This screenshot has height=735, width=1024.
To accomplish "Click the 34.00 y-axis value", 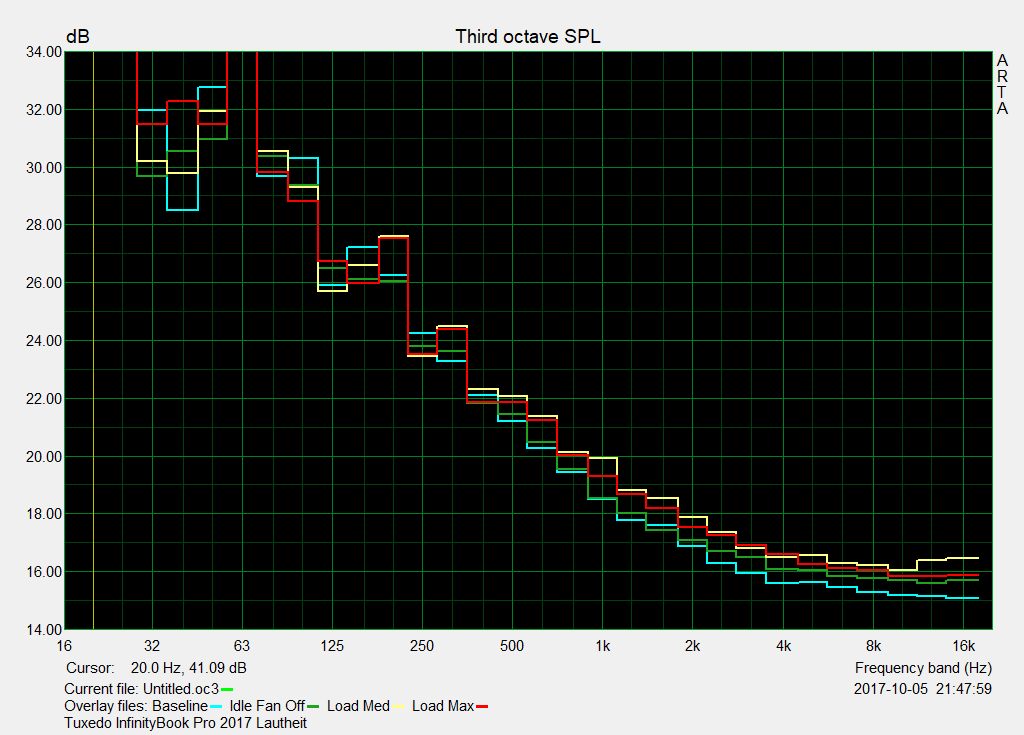I will tap(44, 52).
